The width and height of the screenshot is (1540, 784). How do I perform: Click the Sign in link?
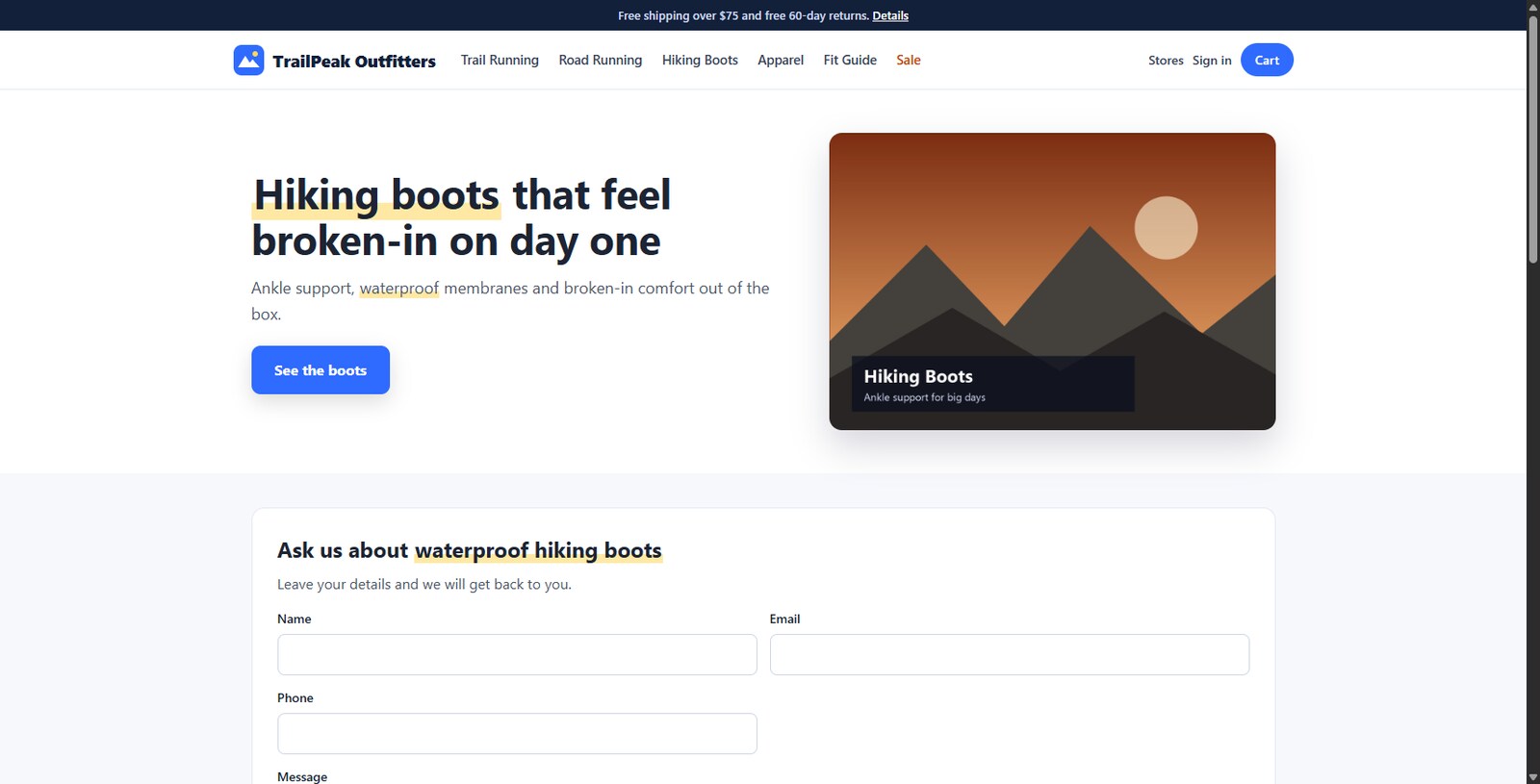pos(1212,61)
